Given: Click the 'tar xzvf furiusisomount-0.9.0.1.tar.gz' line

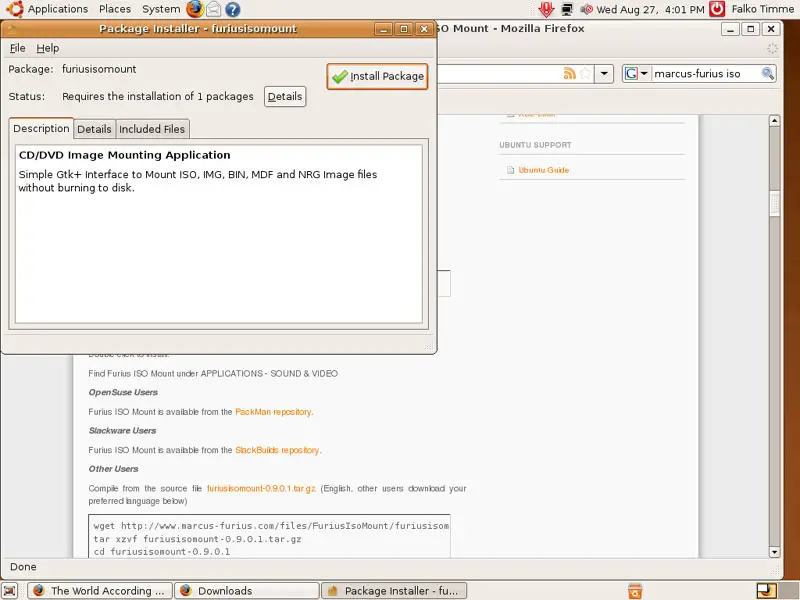Looking at the screenshot, I should click(197, 539).
